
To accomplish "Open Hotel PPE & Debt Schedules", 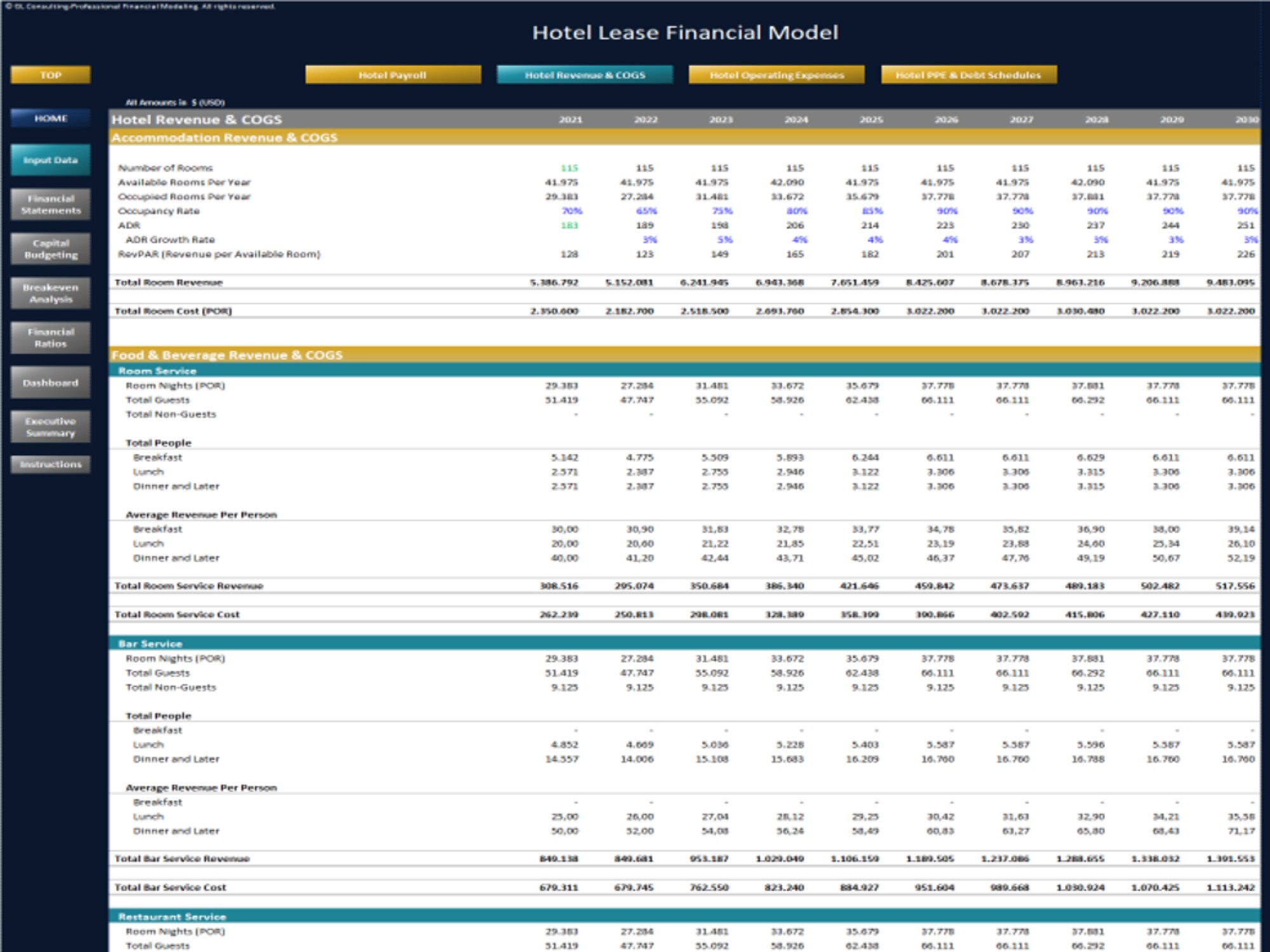I will click(x=967, y=74).
